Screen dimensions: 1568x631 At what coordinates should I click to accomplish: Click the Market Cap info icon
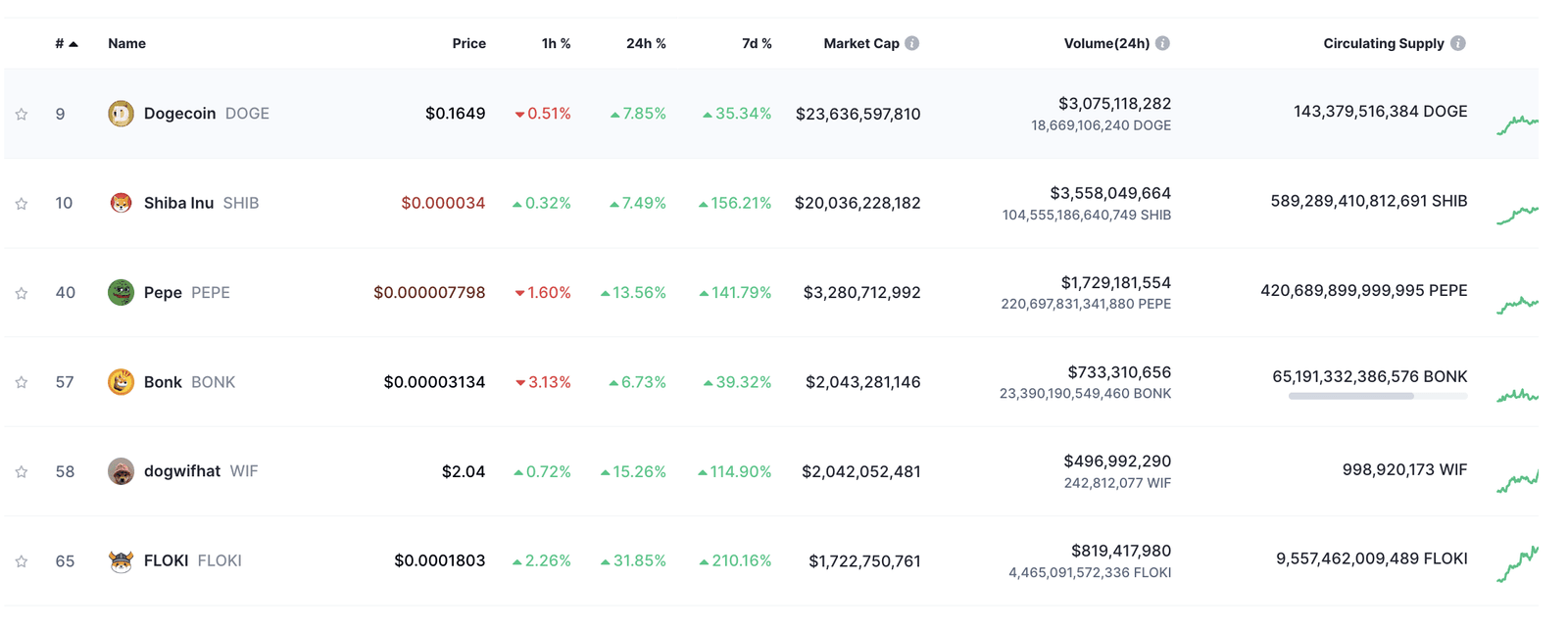tap(912, 43)
